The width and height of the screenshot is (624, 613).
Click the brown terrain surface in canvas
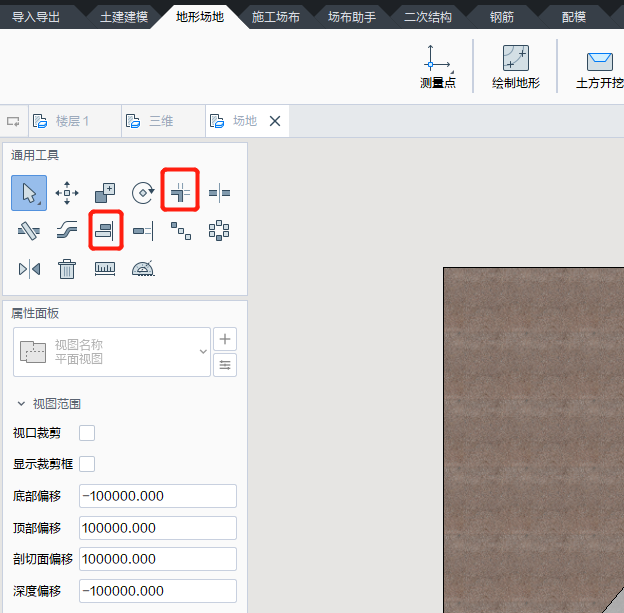(533, 438)
